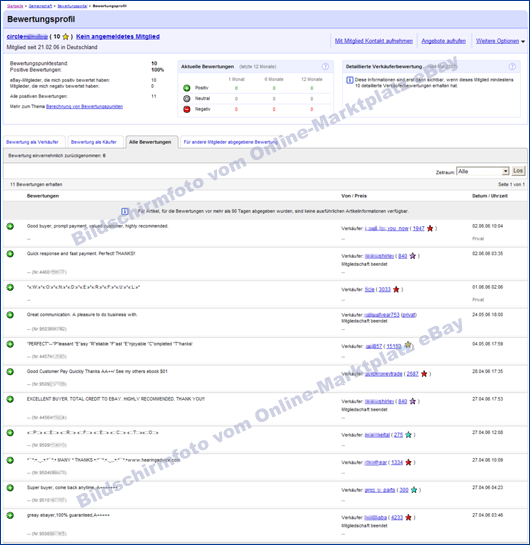Image resolution: width=530 pixels, height=545 pixels.
Task: Open Gemeinschaft breadcrumb link
Action: 40,6
